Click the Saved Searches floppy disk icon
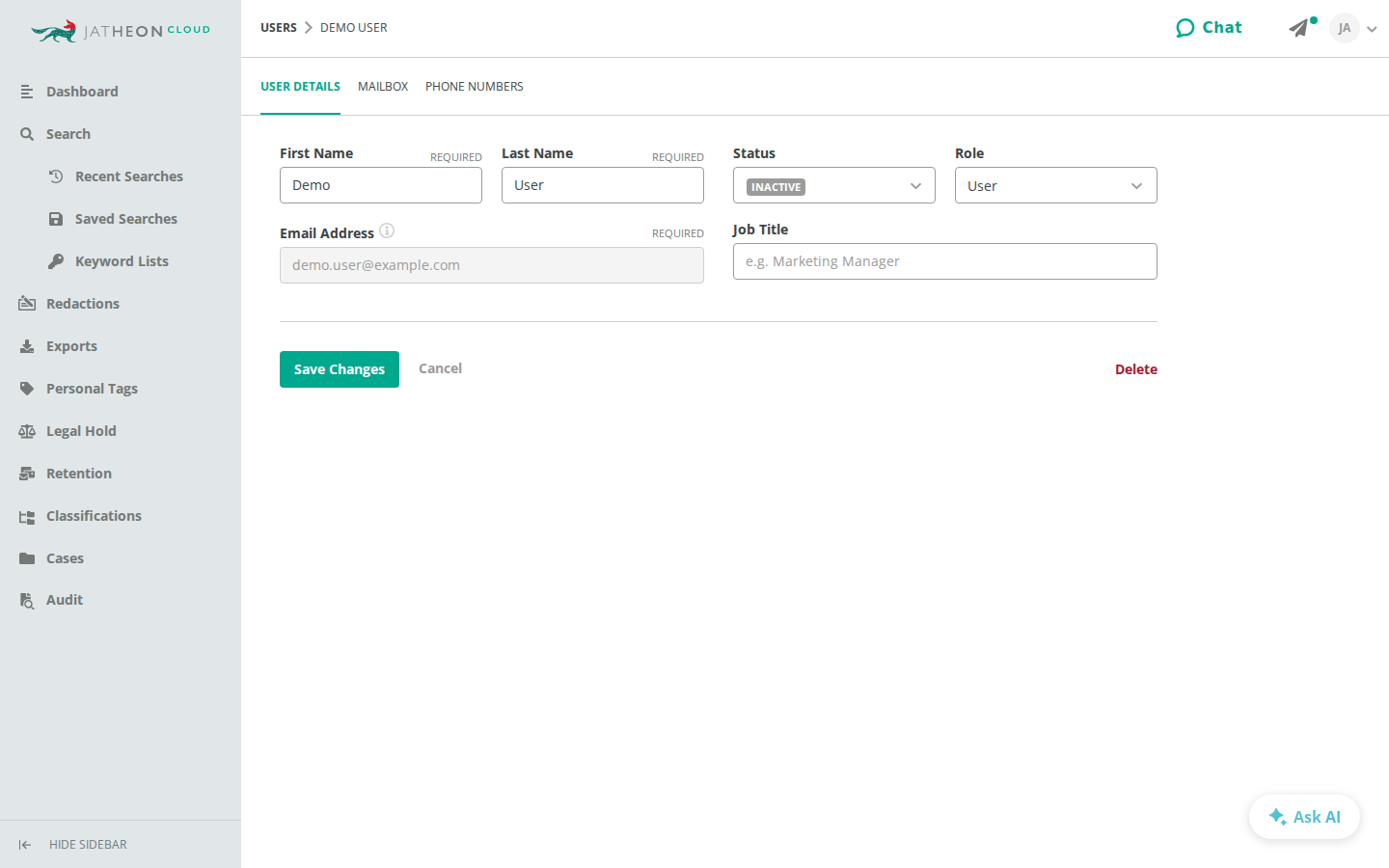 pyautogui.click(x=56, y=219)
